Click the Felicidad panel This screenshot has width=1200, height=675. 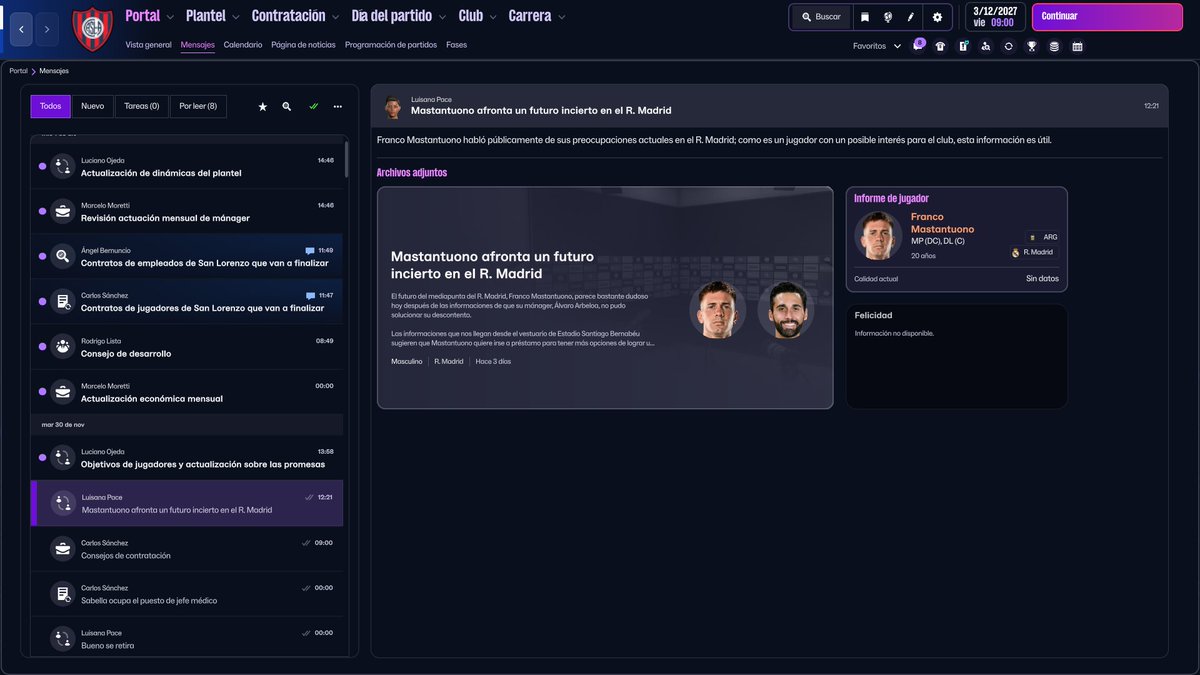[x=956, y=356]
